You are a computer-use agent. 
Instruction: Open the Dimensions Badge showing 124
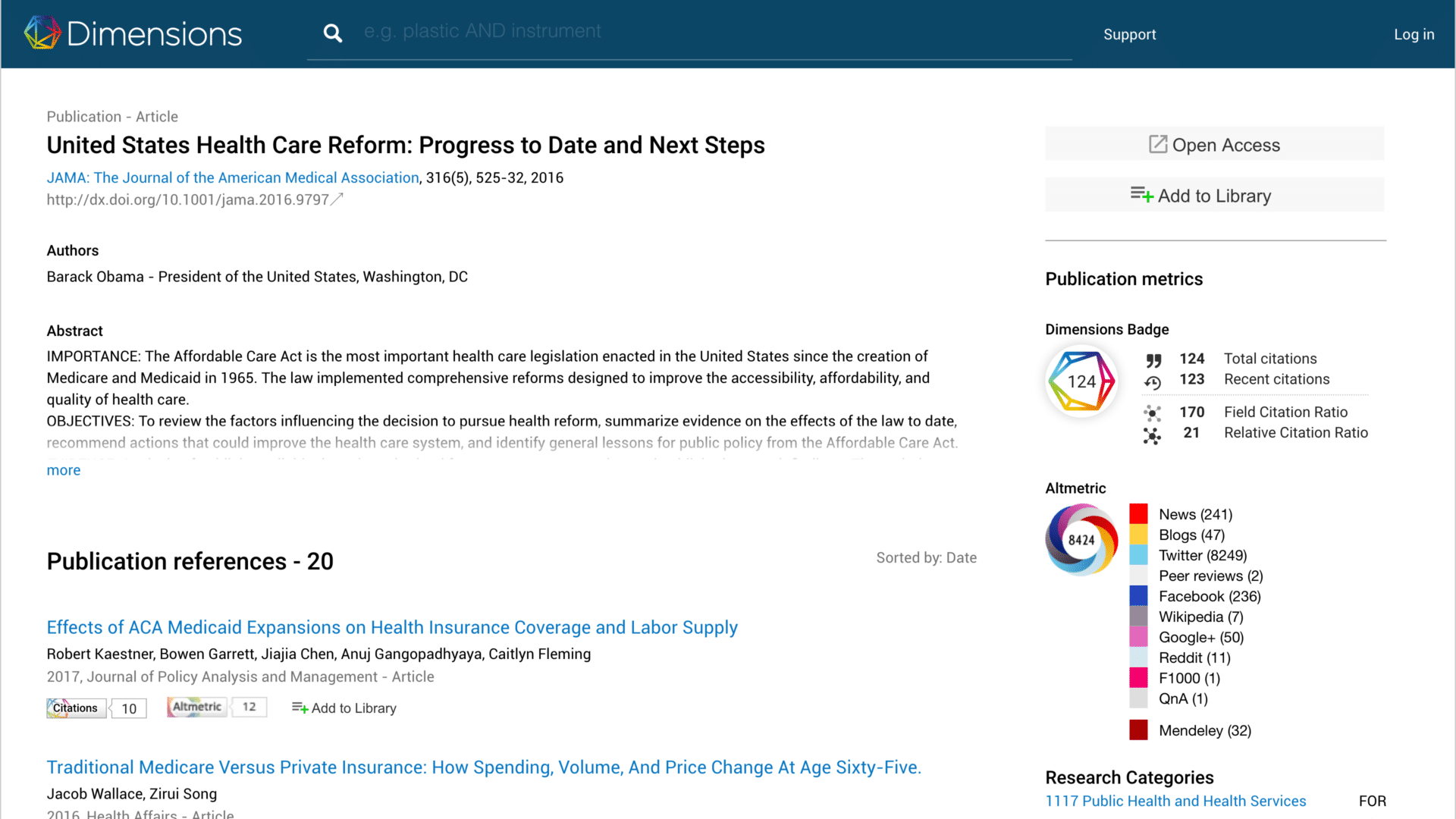click(x=1081, y=381)
